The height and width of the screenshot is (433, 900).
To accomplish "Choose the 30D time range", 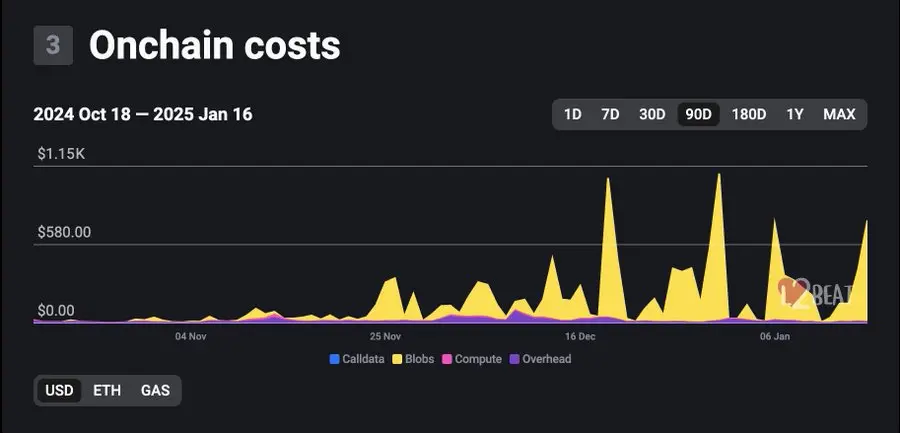I will click(652, 114).
